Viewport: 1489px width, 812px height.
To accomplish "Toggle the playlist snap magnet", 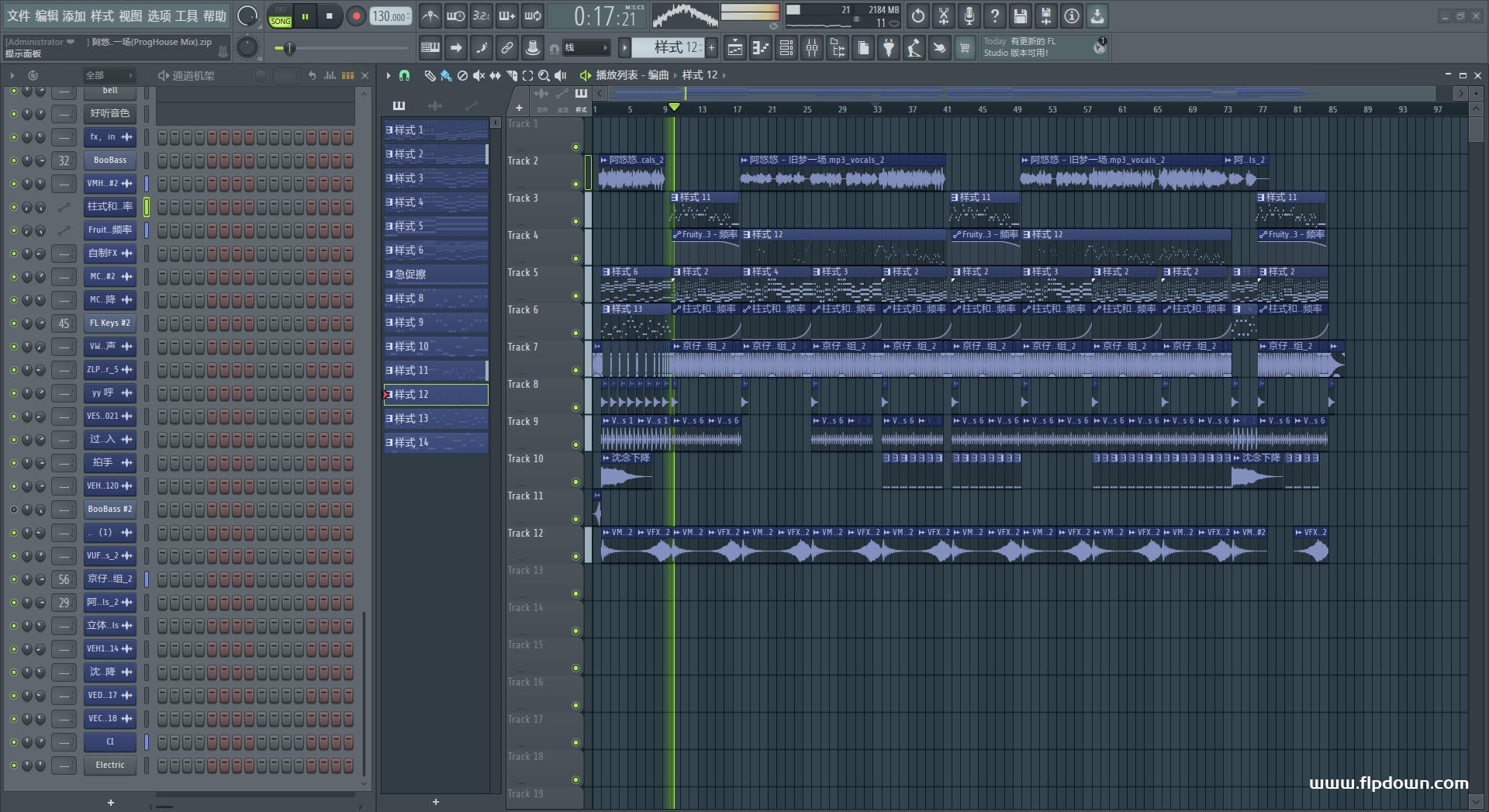I will (x=404, y=75).
